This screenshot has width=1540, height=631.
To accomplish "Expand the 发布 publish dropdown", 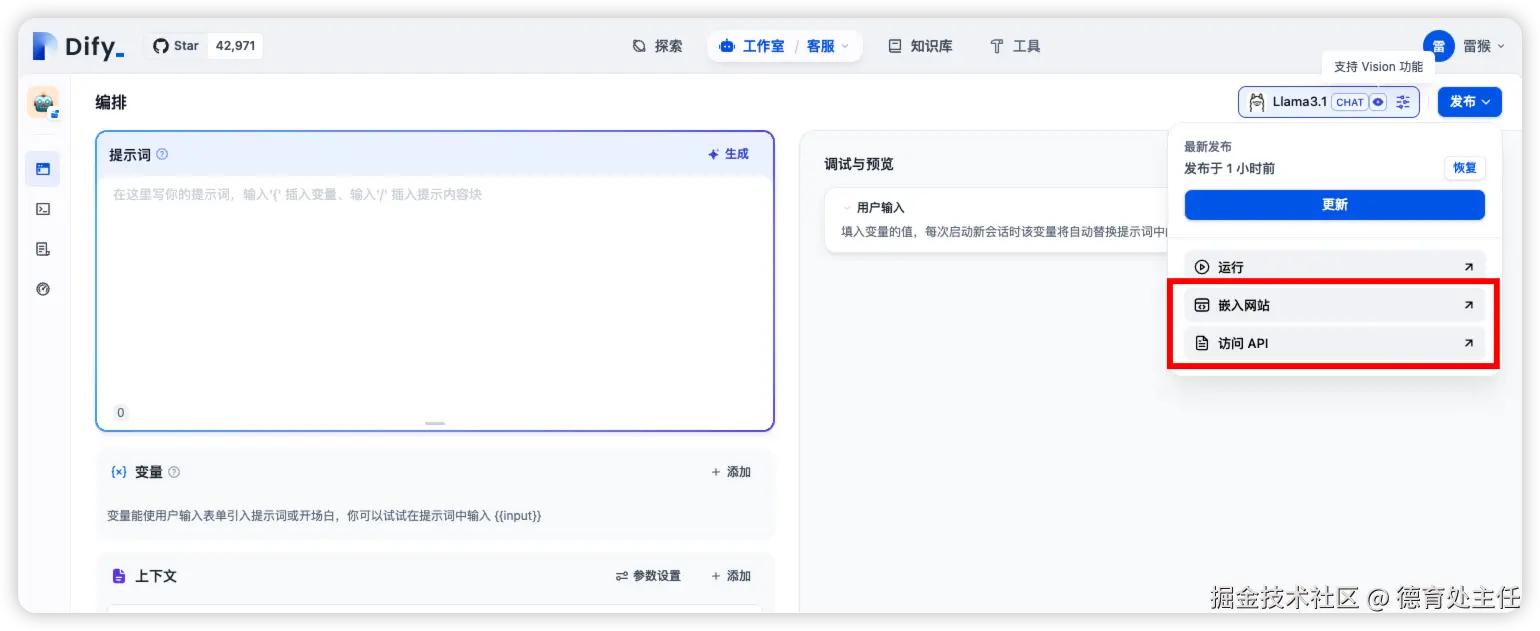I will pyautogui.click(x=1469, y=101).
